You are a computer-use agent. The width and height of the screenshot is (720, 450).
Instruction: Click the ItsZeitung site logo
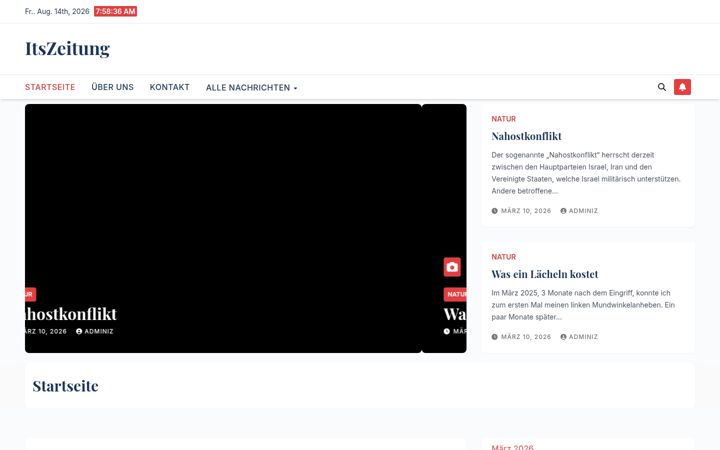(68, 48)
